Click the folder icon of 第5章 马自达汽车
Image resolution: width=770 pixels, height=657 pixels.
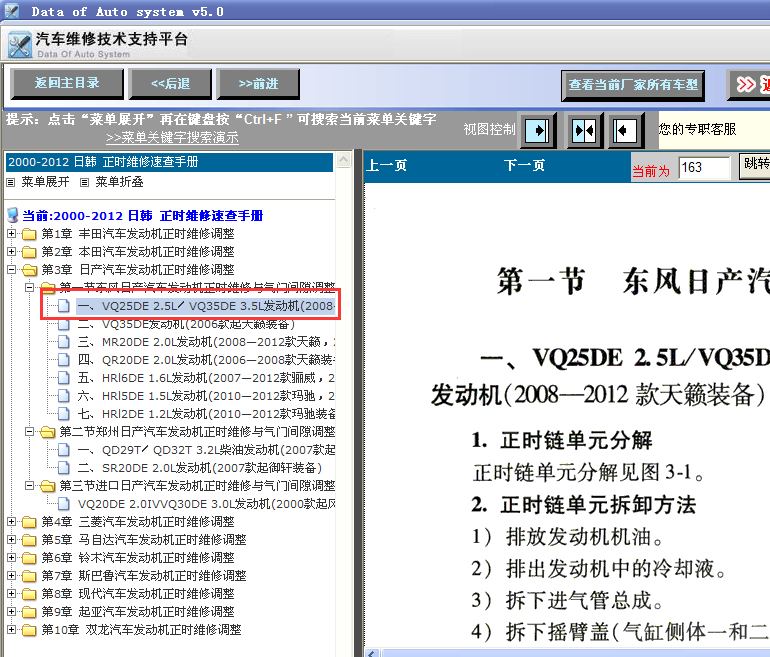point(29,540)
